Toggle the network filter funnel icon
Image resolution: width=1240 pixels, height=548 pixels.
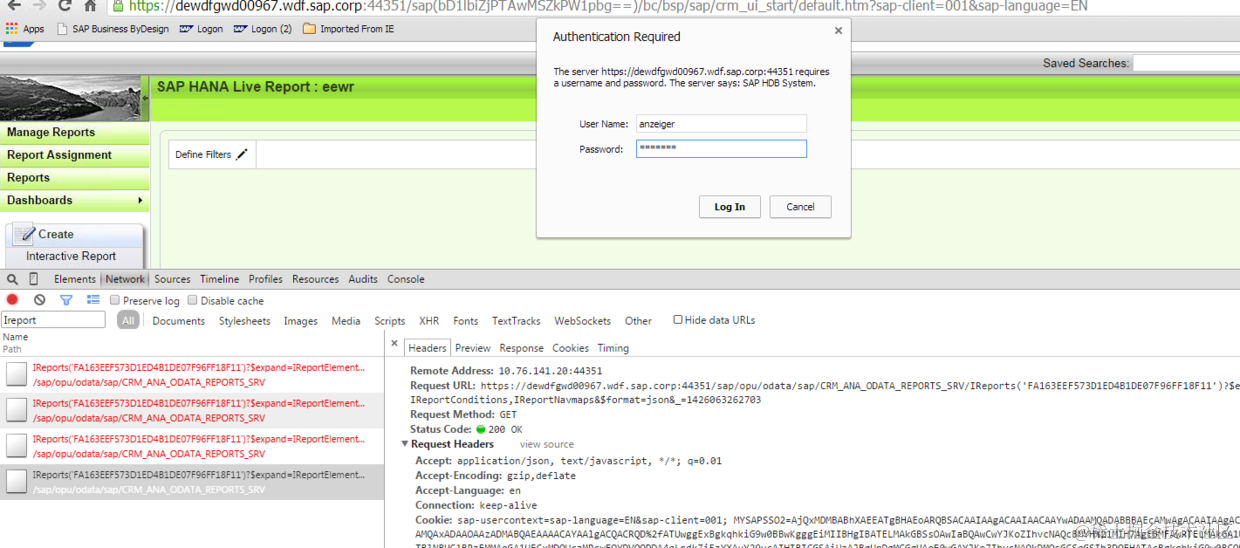[66, 300]
